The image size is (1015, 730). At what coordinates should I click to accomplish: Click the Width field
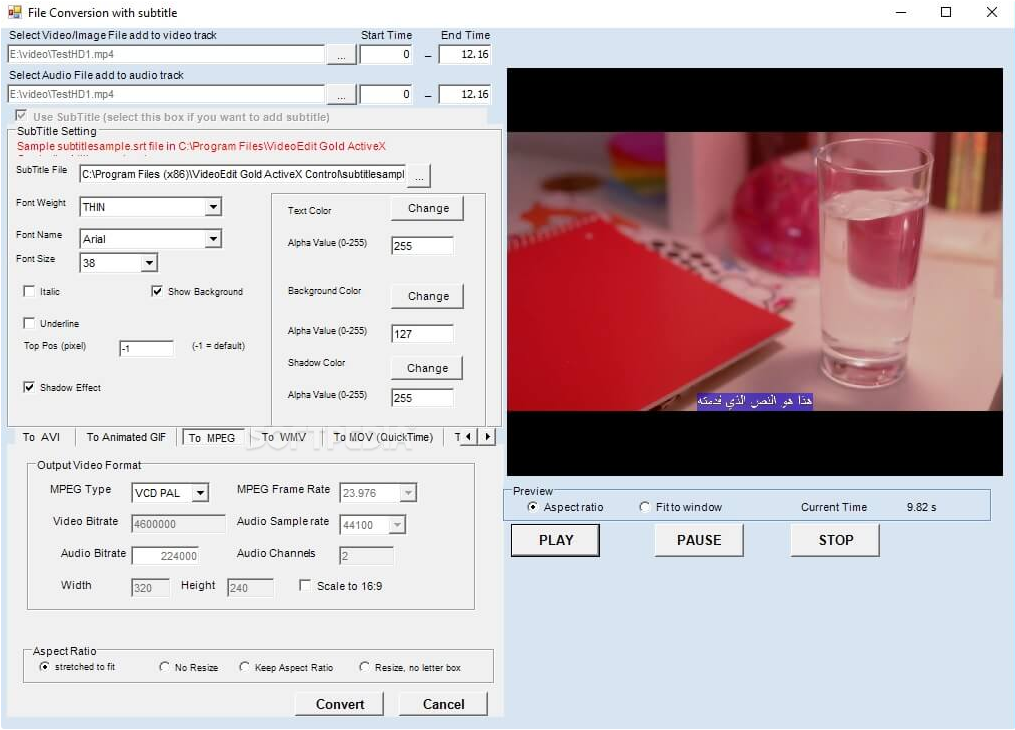(x=150, y=588)
